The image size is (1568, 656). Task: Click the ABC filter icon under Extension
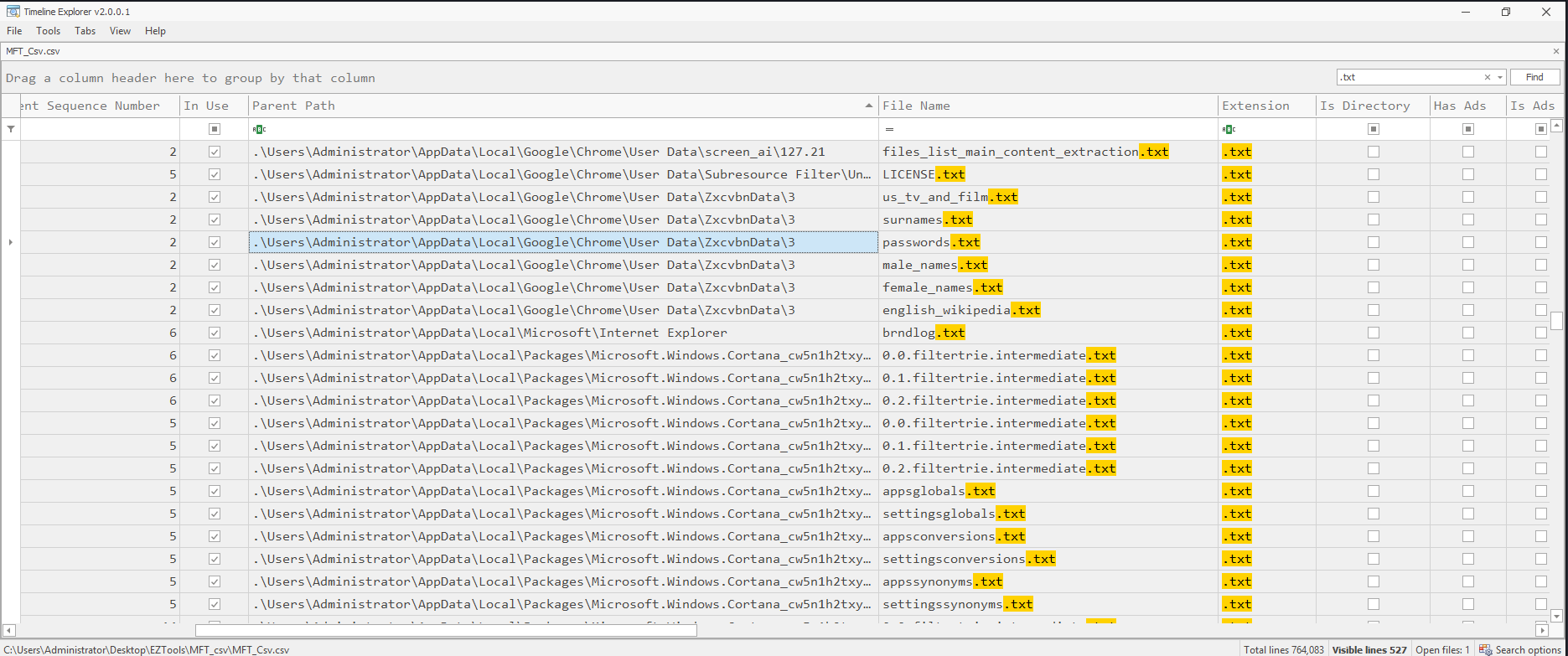(x=1229, y=129)
